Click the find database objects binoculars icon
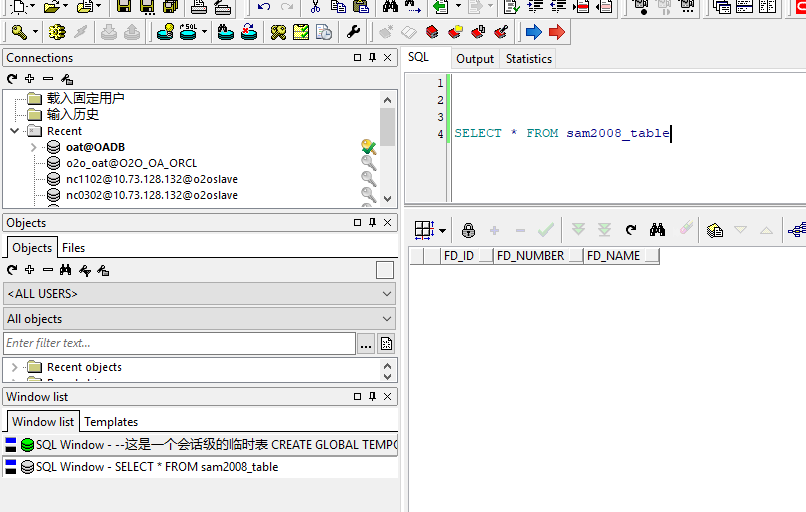The image size is (806, 512). click(x=226, y=32)
